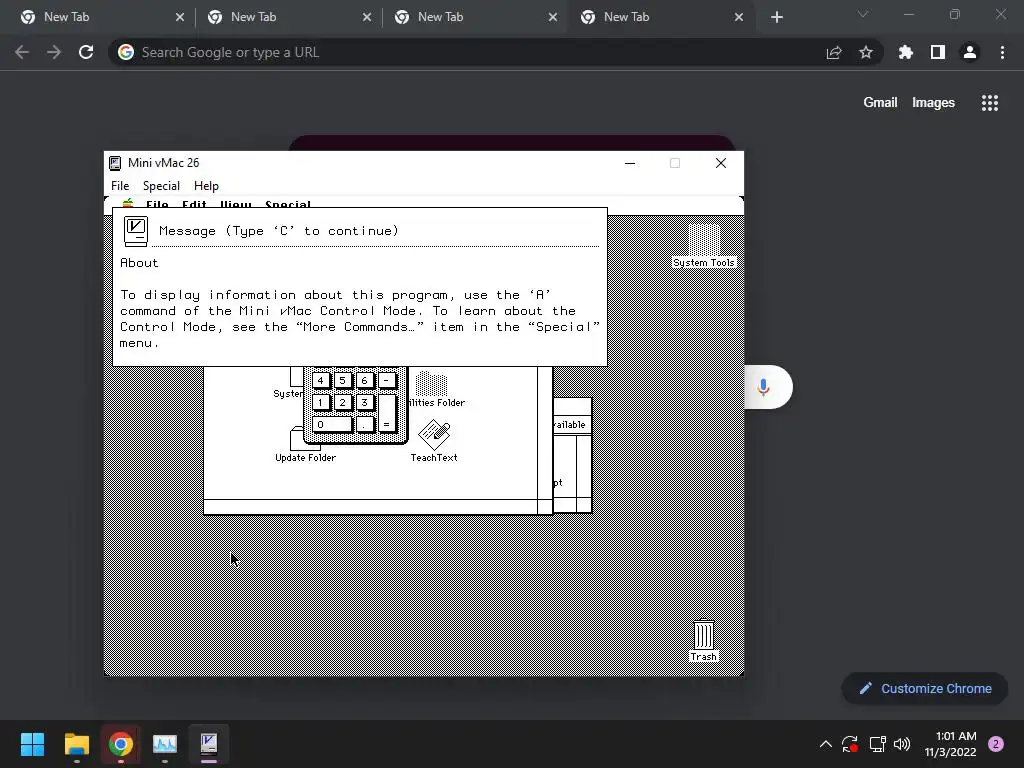
Task: Click the Mini vMac message dialog icon
Action: click(x=136, y=232)
